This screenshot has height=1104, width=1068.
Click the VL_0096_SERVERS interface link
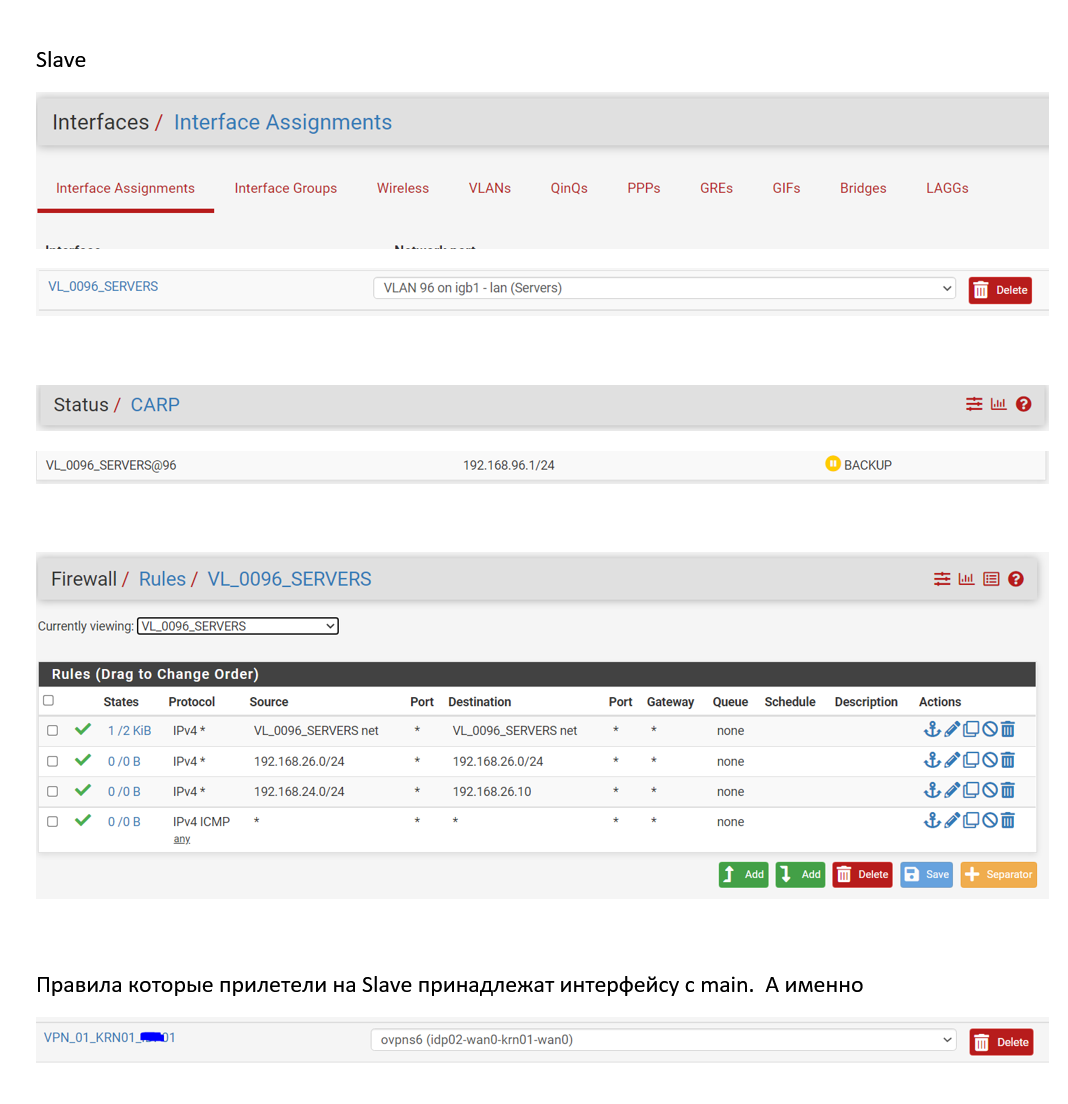(x=103, y=286)
